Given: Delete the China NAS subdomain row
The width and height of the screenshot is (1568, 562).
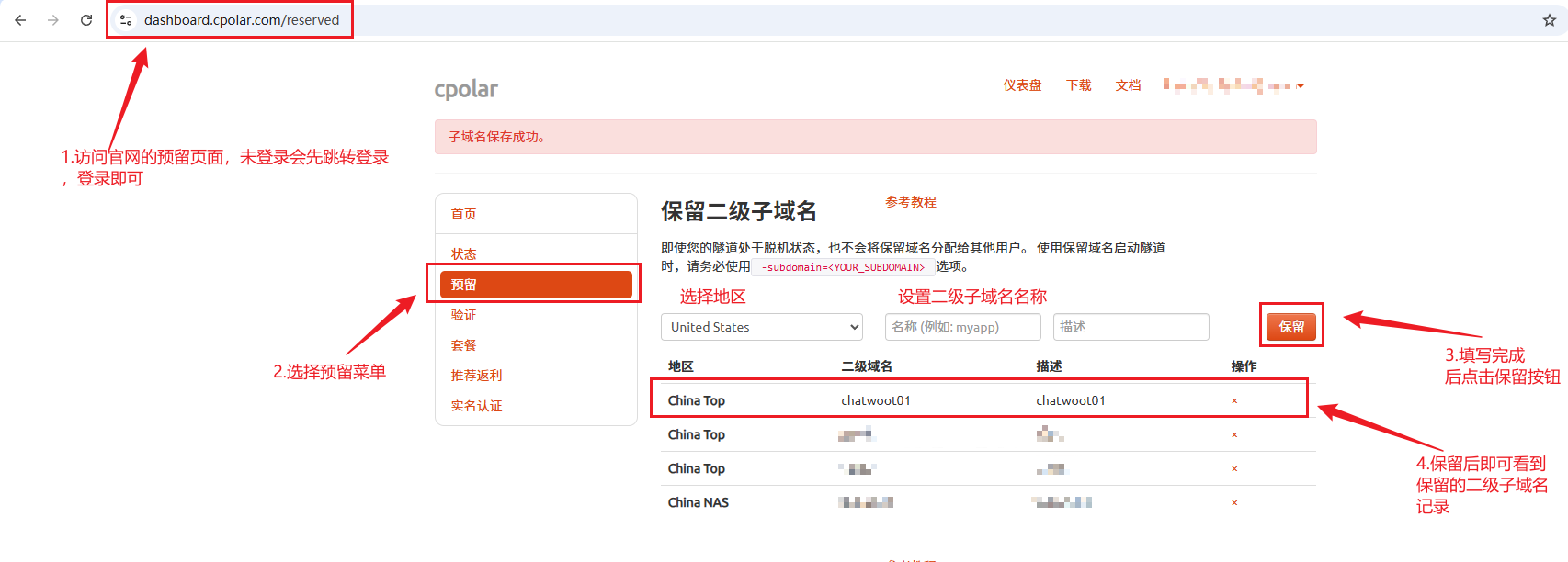Looking at the screenshot, I should [x=1234, y=503].
